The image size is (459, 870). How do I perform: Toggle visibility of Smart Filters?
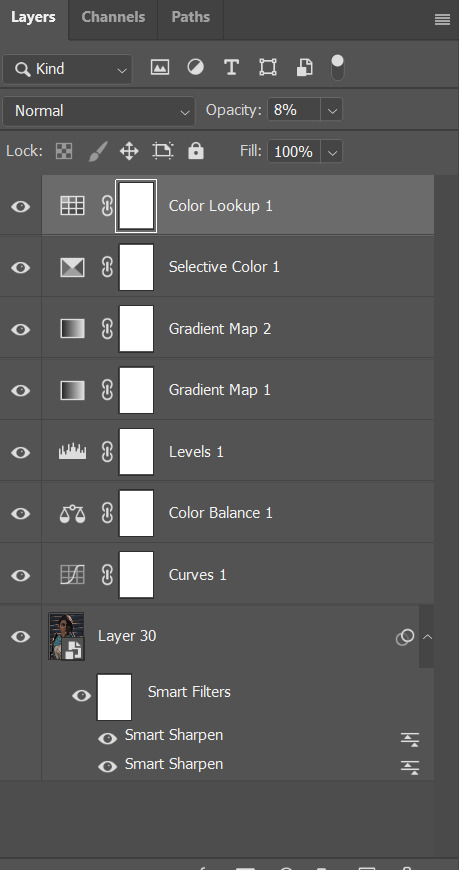click(x=82, y=695)
